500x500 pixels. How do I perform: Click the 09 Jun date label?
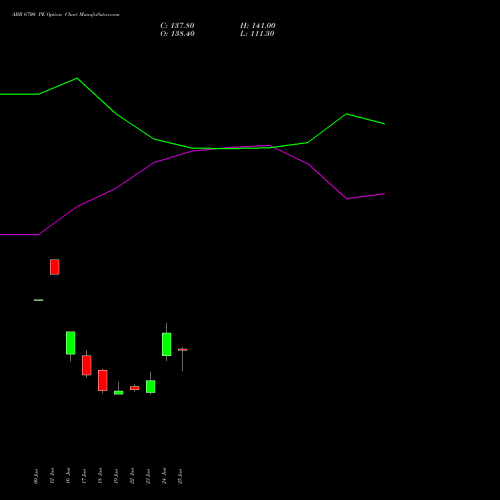[36, 476]
